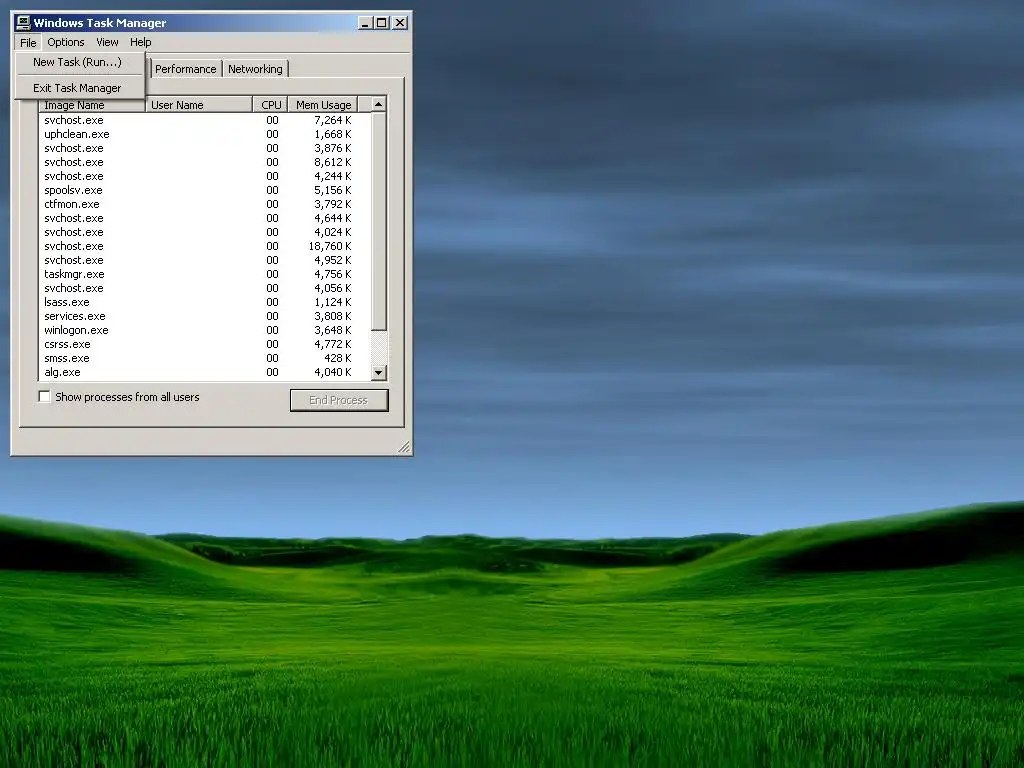The height and width of the screenshot is (768, 1024).
Task: Enable Show processes from all users
Action: coord(44,396)
